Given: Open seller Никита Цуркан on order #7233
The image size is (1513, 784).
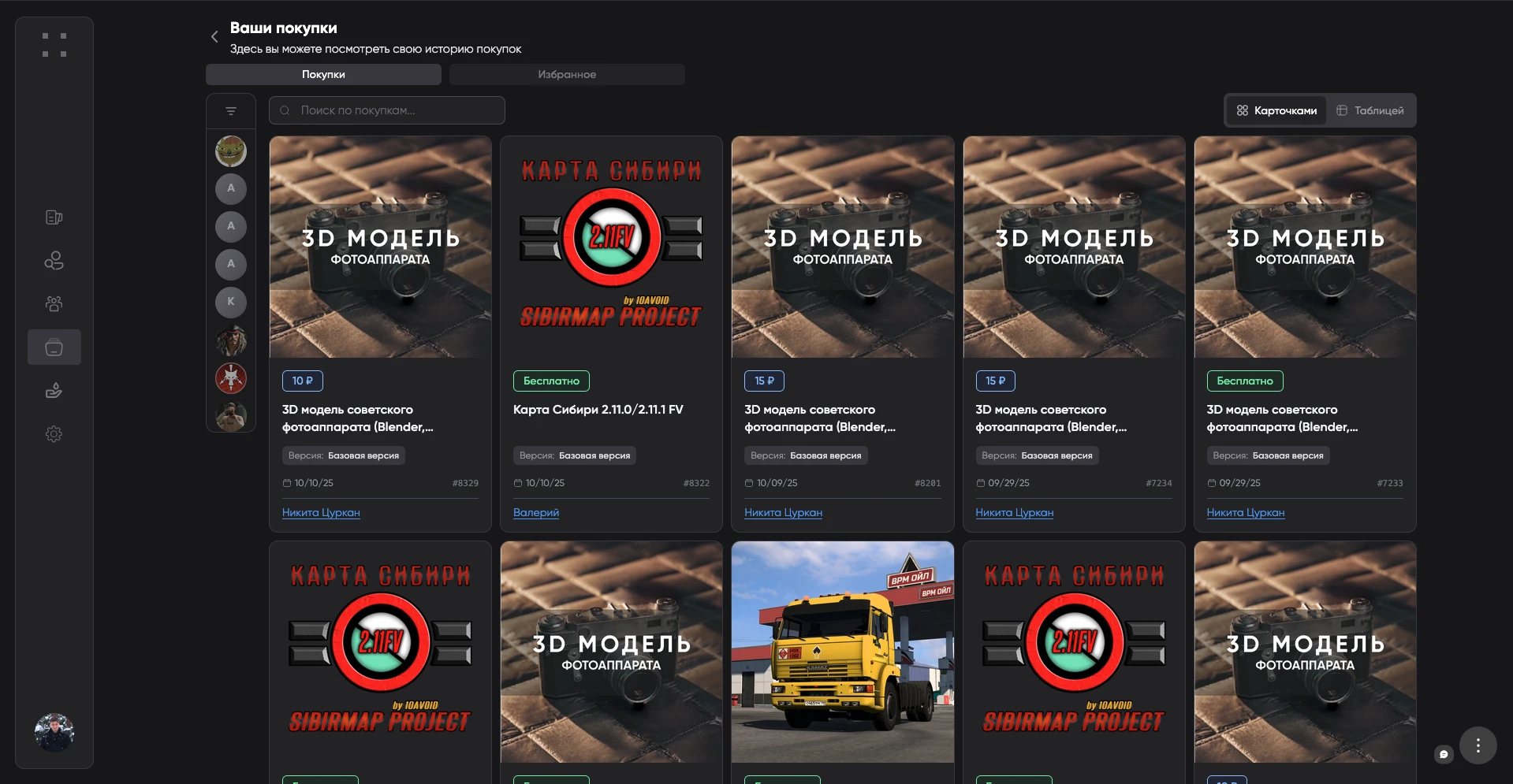Looking at the screenshot, I should (1246, 513).
